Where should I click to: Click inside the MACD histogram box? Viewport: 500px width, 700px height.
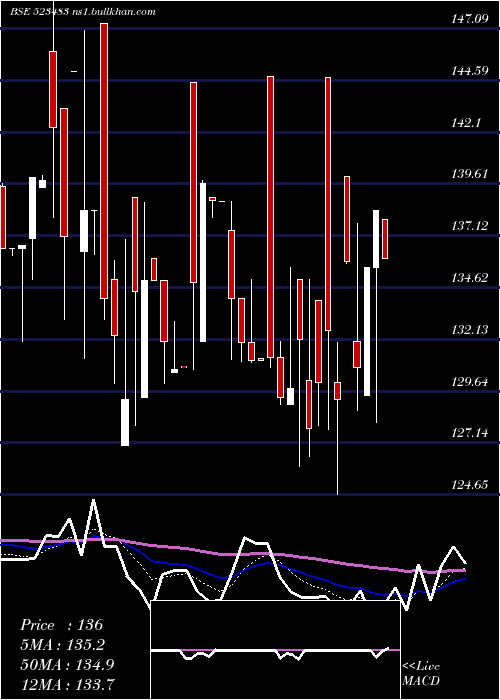(x=275, y=650)
